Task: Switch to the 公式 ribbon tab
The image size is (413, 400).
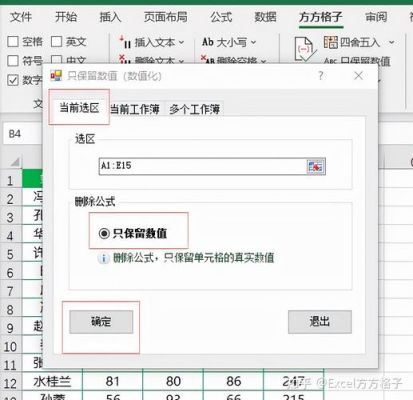Action: (x=221, y=17)
